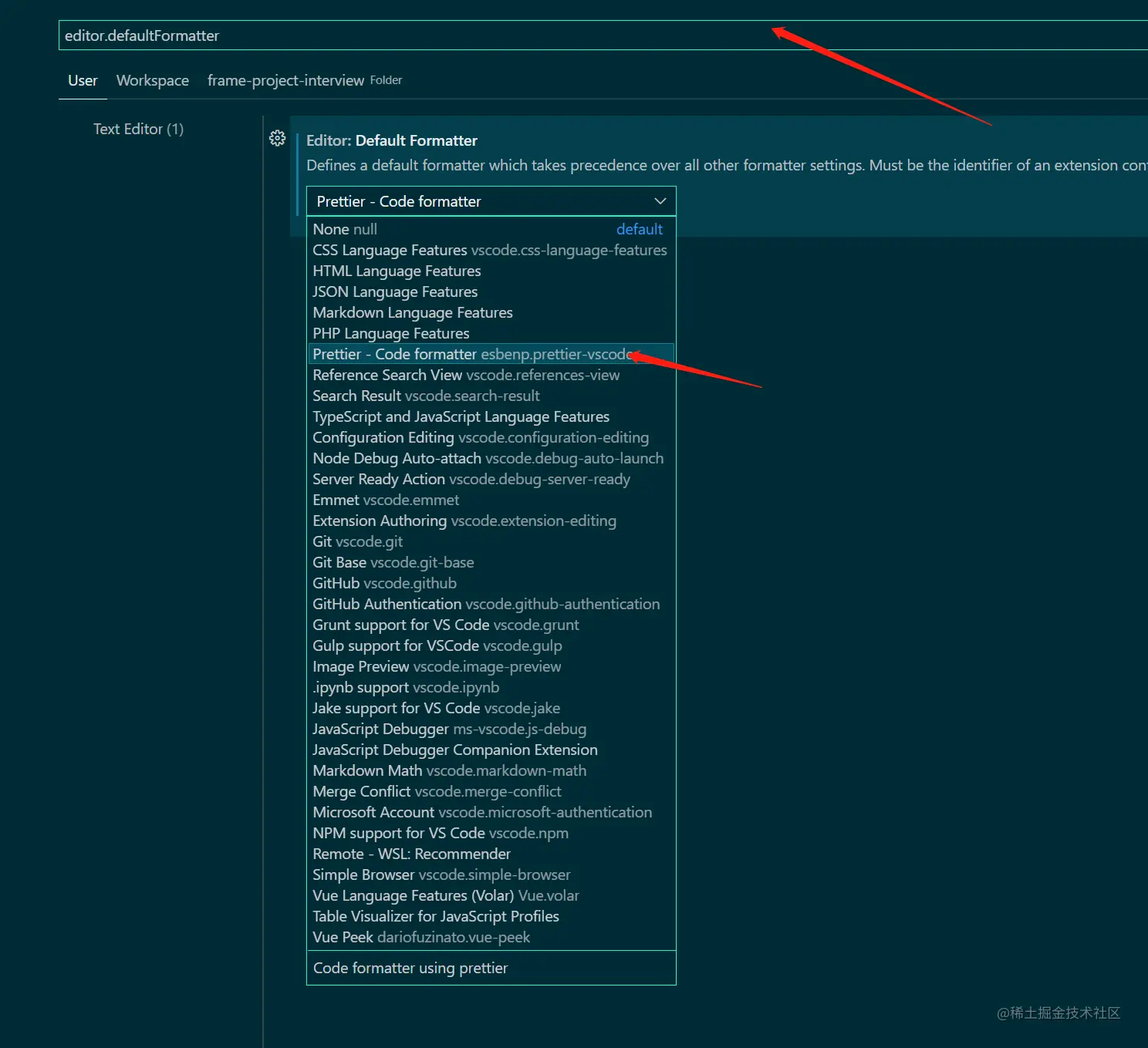This screenshot has width=1148, height=1048.
Task: Select GitHub vscode.github option
Action: coord(491,583)
